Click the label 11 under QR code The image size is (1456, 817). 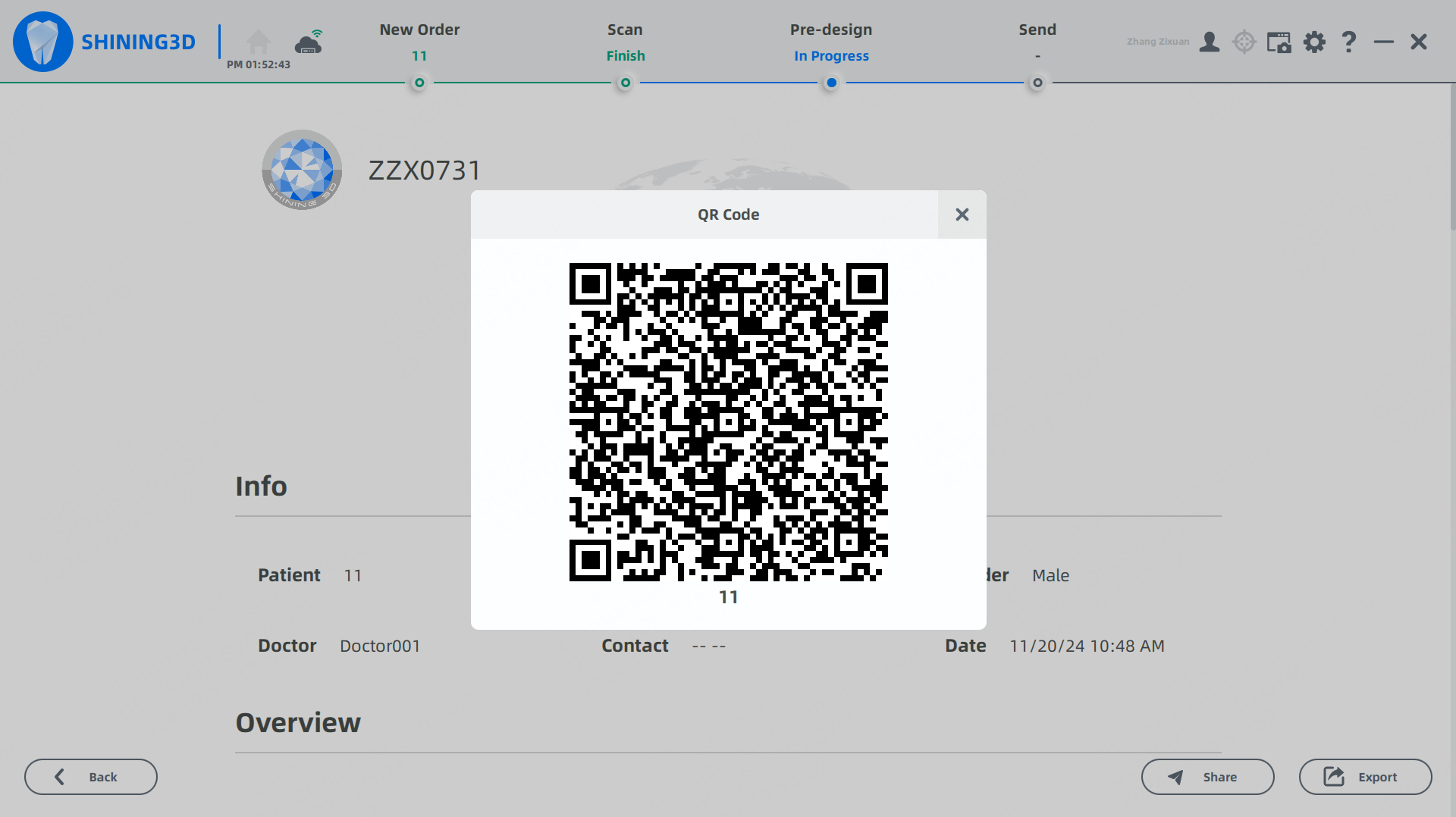(x=729, y=597)
